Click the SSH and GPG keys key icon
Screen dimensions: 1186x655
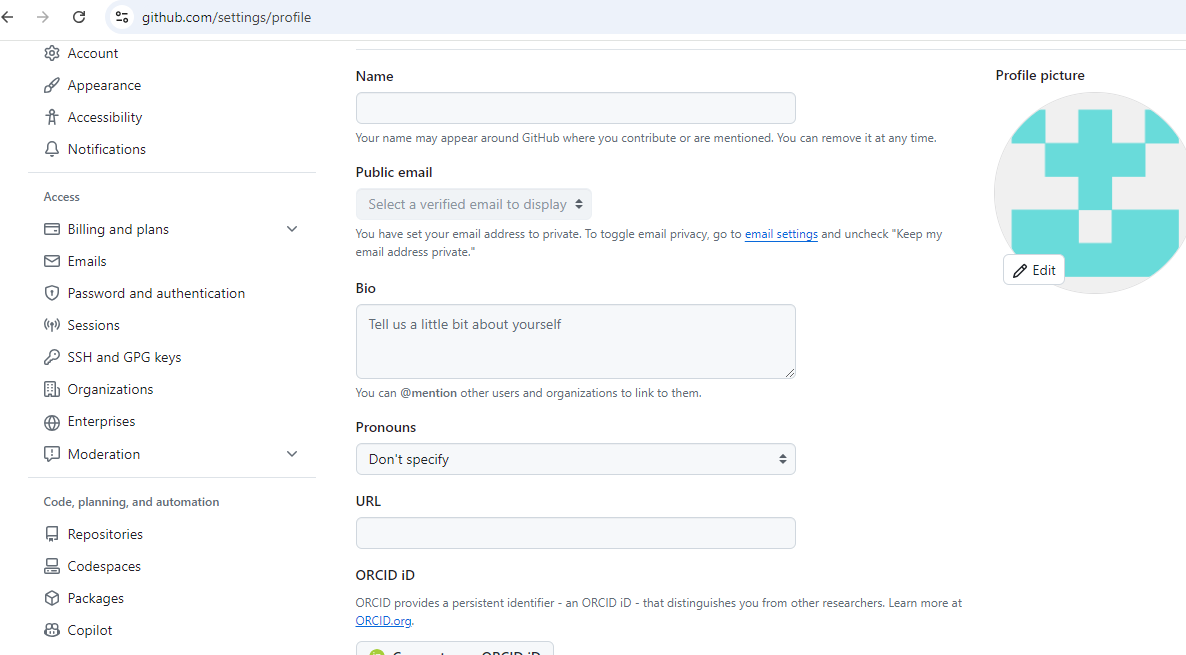52,357
